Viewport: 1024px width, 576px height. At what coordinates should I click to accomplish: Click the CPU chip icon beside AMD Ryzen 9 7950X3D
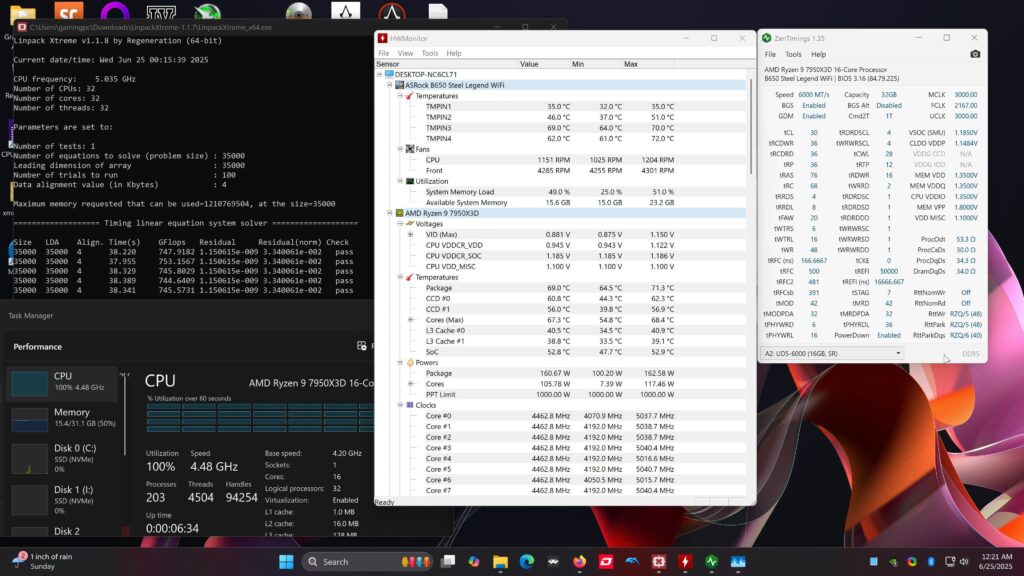pyautogui.click(x=399, y=213)
